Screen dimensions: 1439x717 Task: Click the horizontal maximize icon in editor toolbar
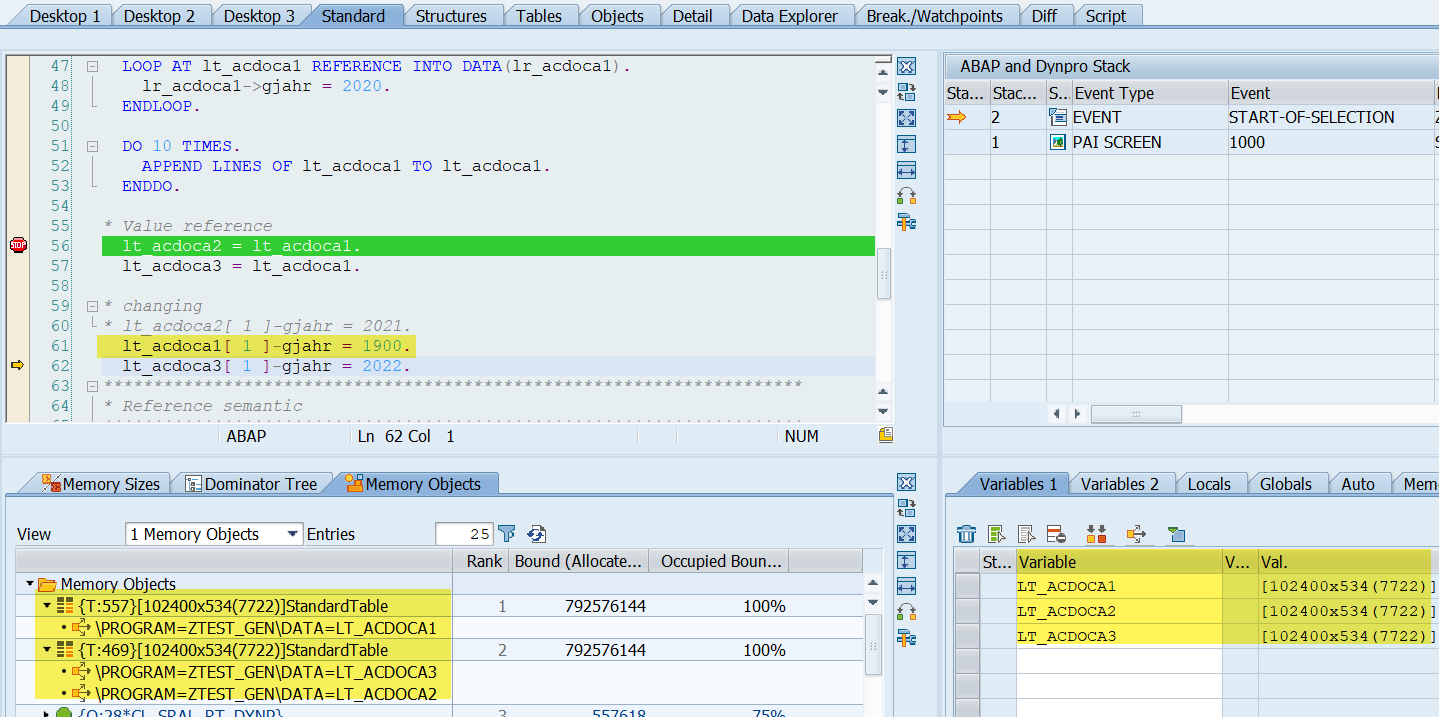(906, 170)
